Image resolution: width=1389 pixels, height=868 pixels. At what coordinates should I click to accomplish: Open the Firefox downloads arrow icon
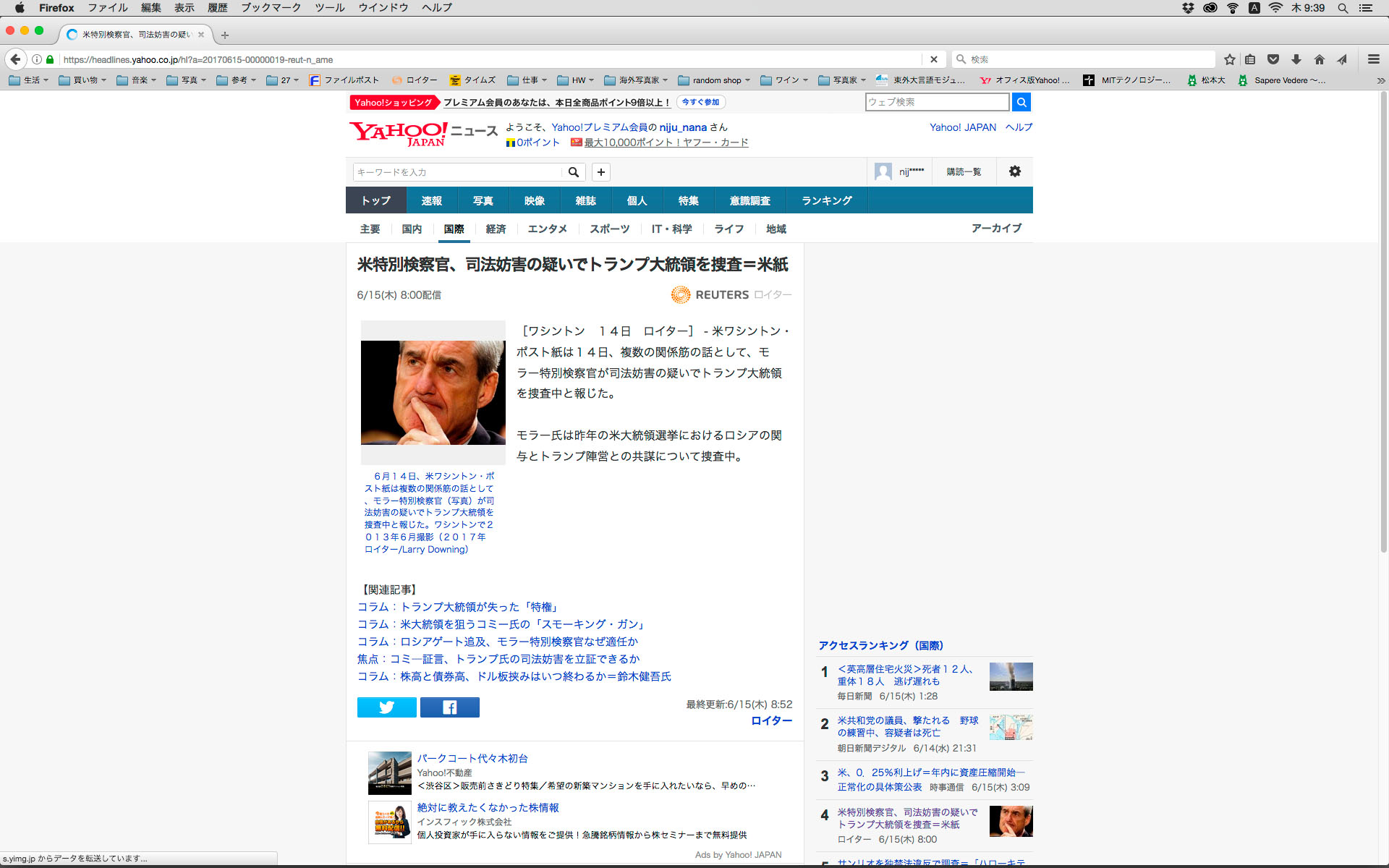pyautogui.click(x=1296, y=59)
